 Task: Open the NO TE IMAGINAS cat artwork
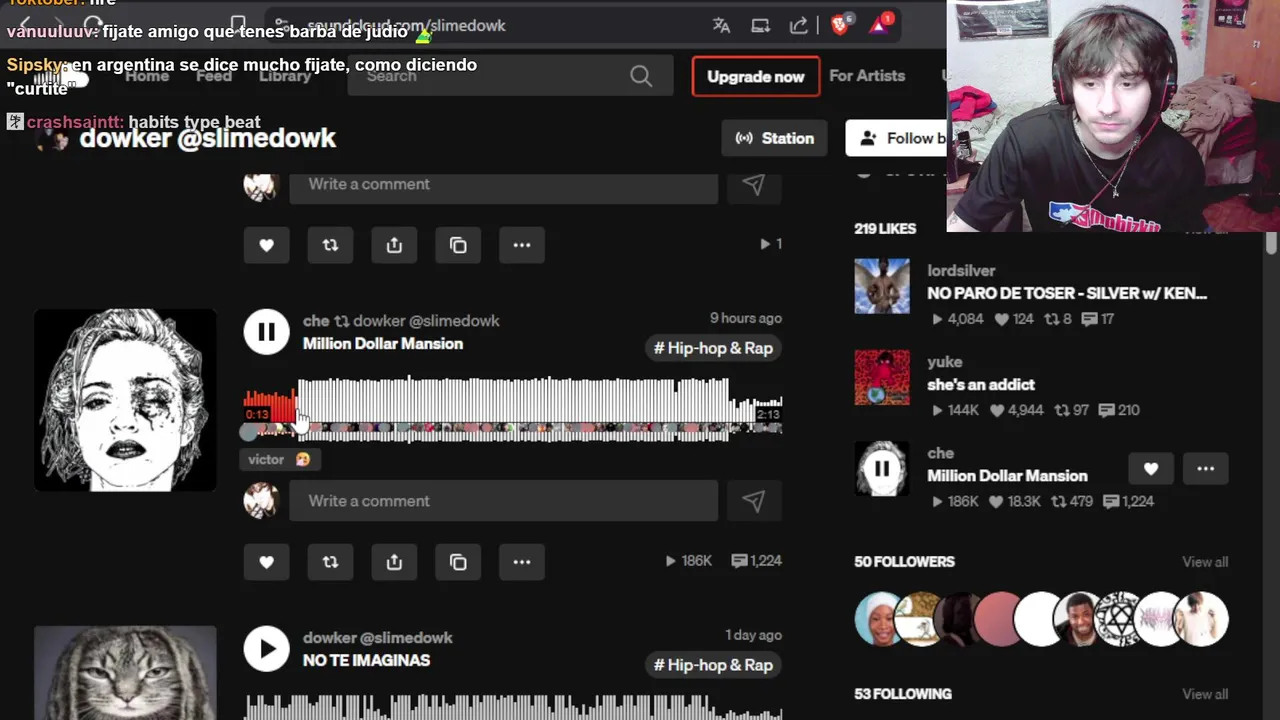pos(125,673)
